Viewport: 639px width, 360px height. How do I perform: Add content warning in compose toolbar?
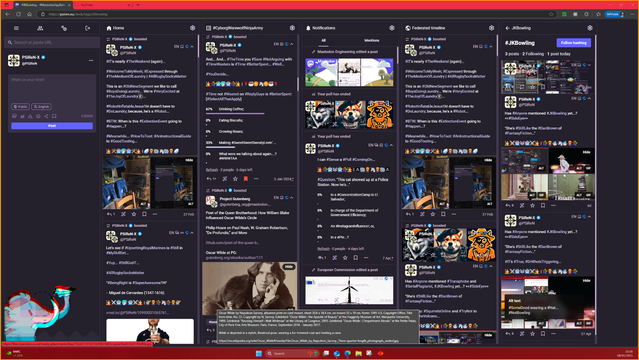(x=30, y=116)
